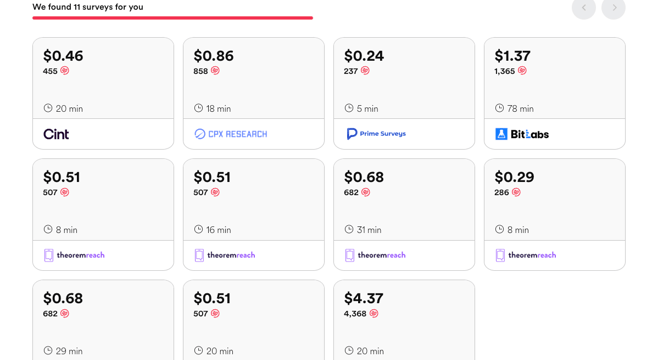Click the coin icon beside 858
Viewport: 669px width, 360px height.
coord(215,71)
